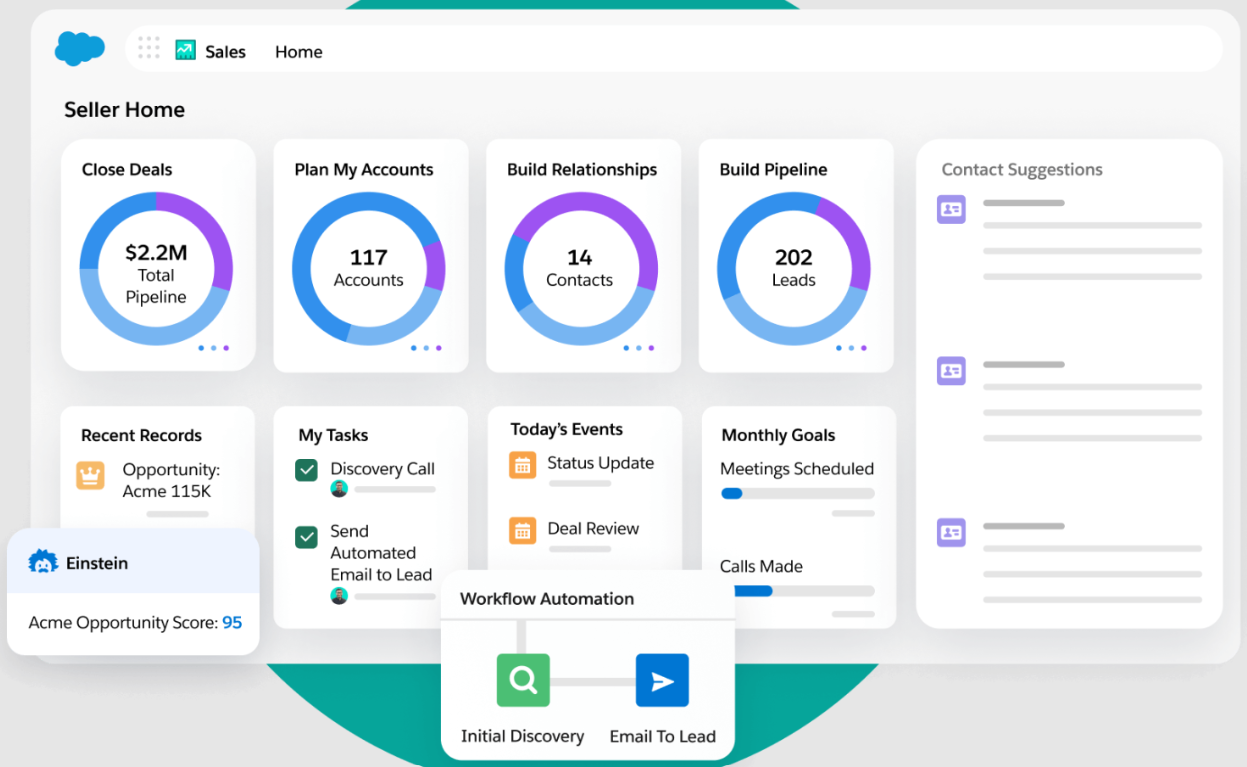The image size is (1247, 767).
Task: Click the Meetings Scheduled label
Action: pos(797,469)
